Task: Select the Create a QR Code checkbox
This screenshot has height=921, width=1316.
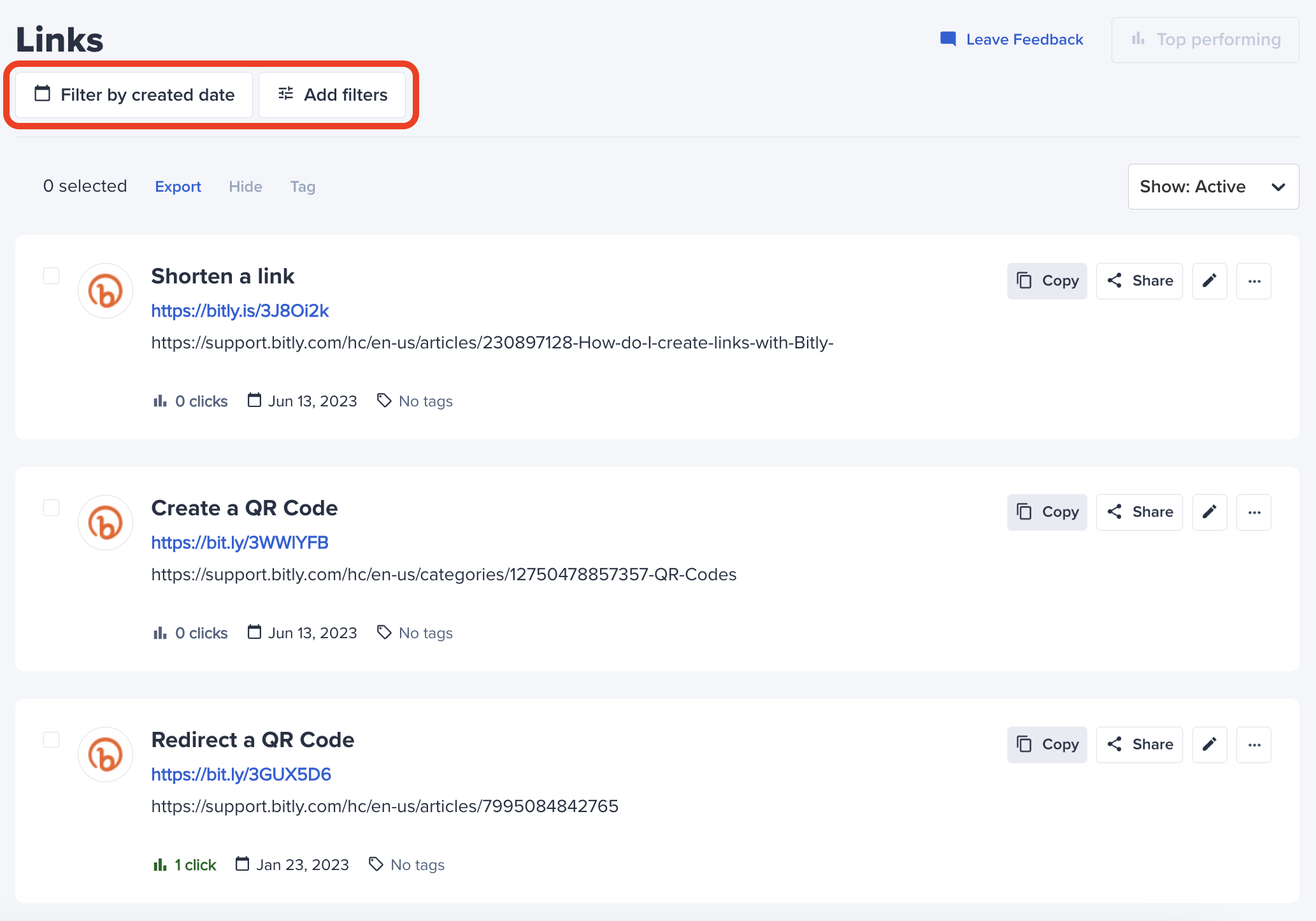Action: point(50,508)
